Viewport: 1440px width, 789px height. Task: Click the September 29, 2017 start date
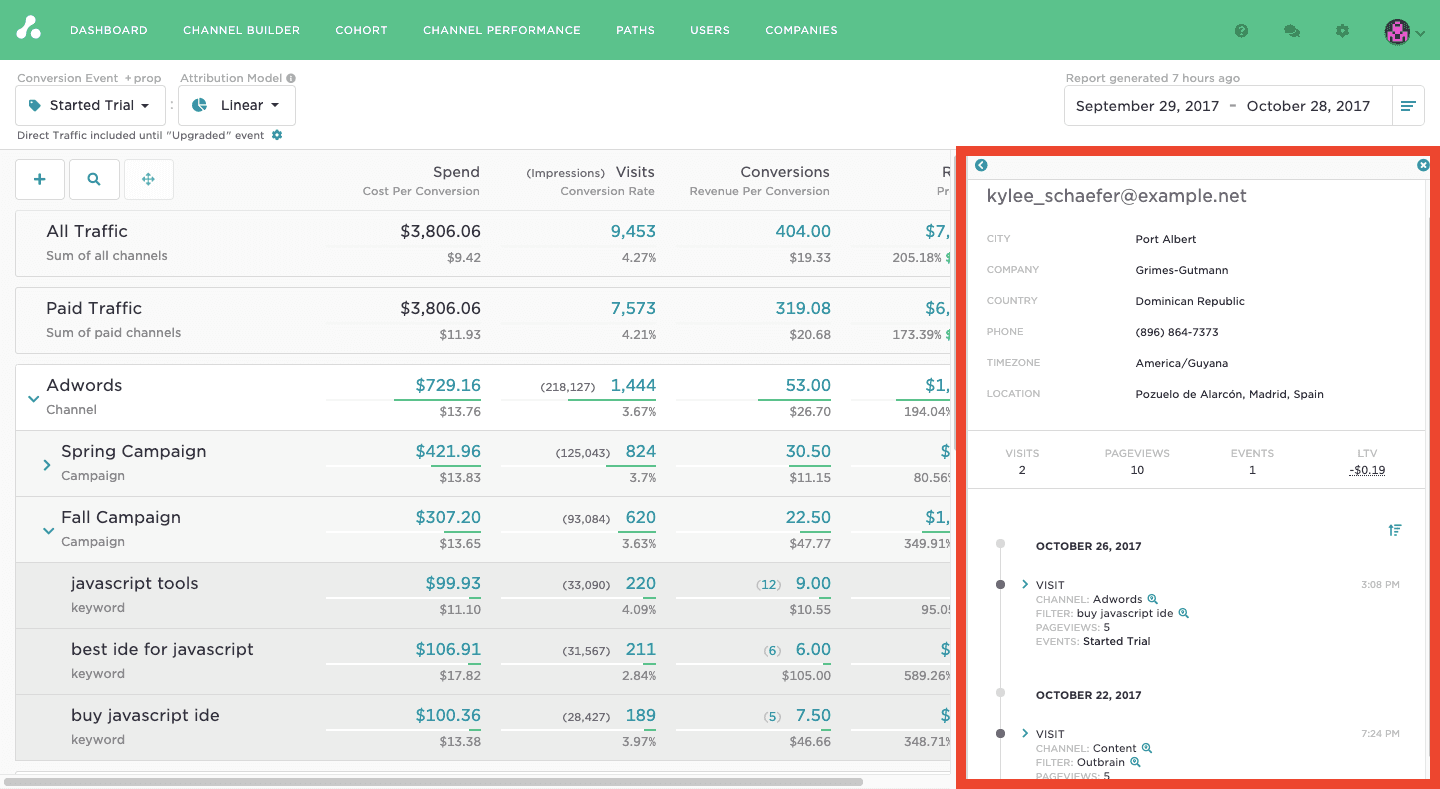(1147, 106)
